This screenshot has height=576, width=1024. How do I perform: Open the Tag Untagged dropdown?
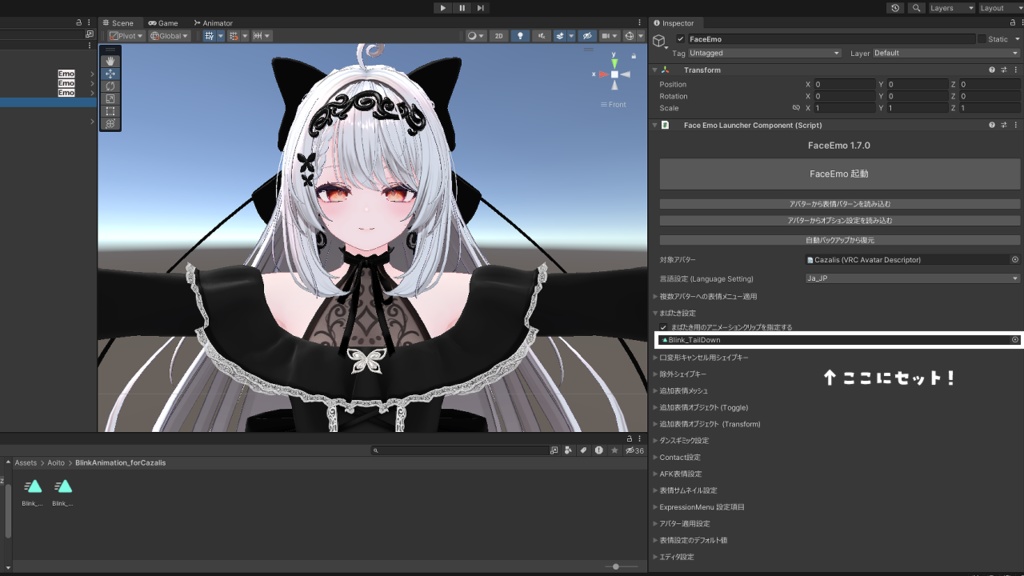point(764,53)
